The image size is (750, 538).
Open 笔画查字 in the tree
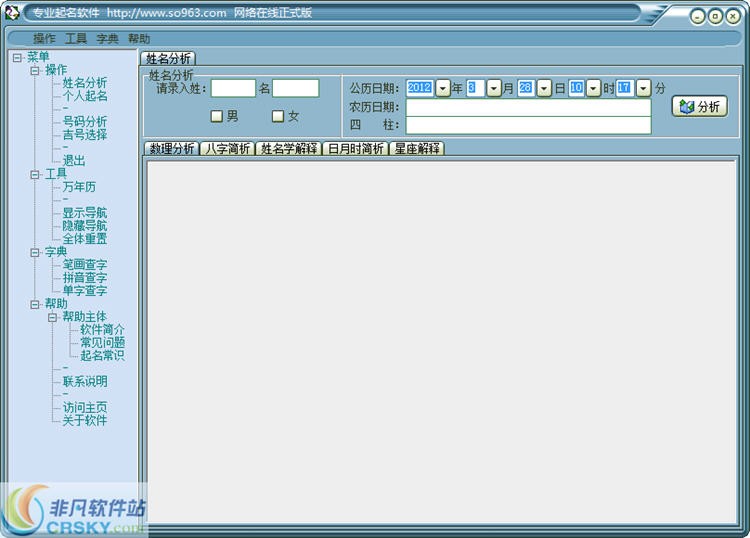pos(85,264)
